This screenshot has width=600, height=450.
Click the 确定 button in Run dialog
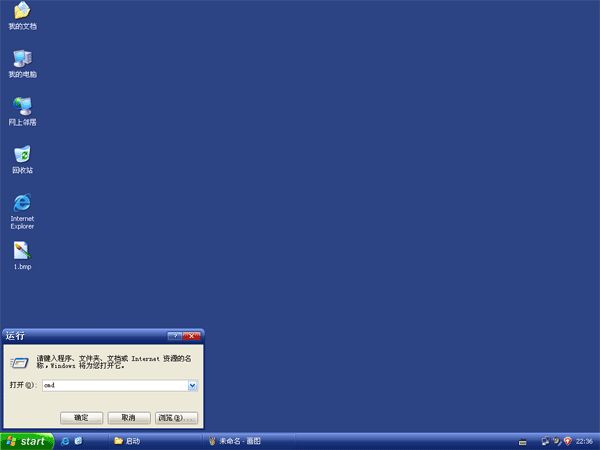(x=82, y=418)
